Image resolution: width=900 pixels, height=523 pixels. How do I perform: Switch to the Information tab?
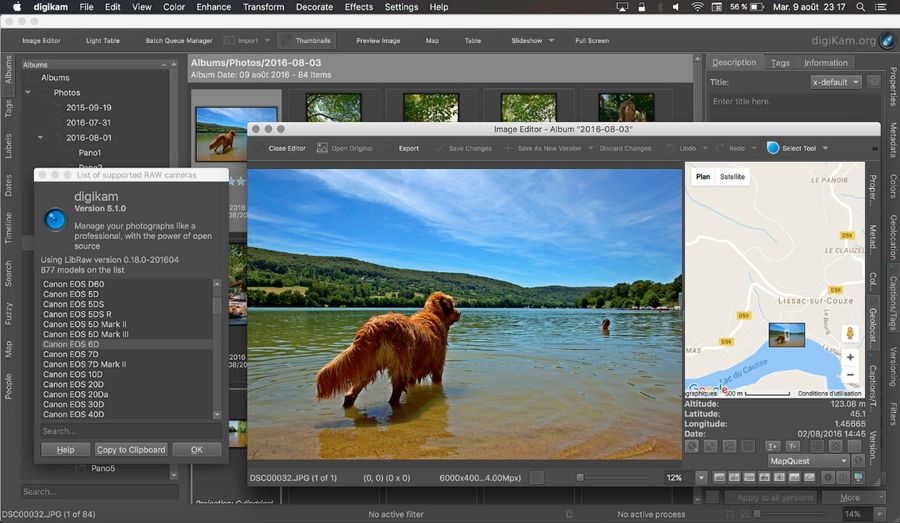coord(825,62)
